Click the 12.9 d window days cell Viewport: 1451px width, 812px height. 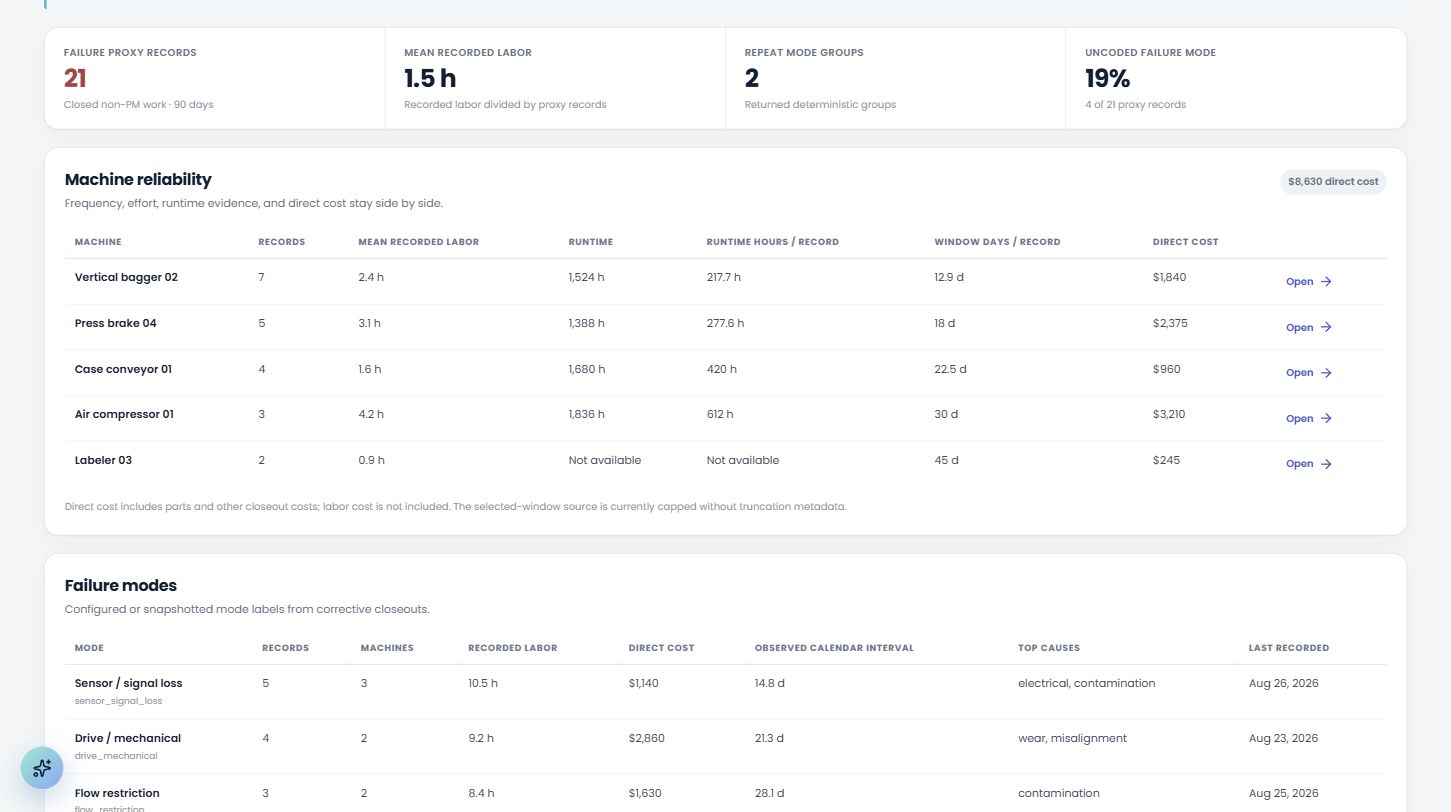point(950,277)
